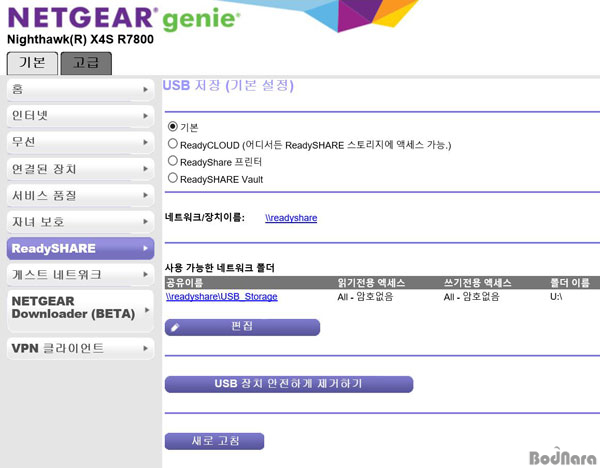Expand arrow on 서비스 품질 item
The image size is (600, 468).
[x=145, y=195]
